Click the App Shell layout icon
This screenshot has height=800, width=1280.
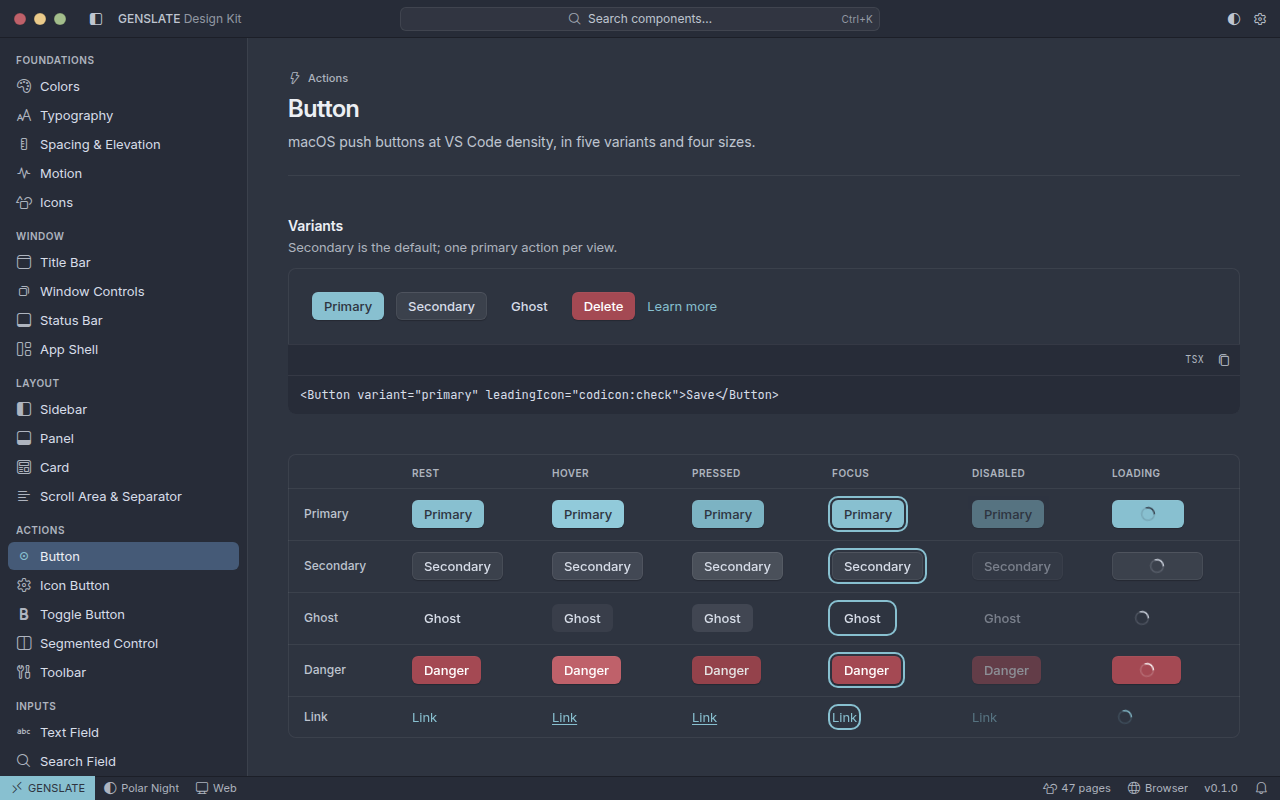click(x=24, y=350)
